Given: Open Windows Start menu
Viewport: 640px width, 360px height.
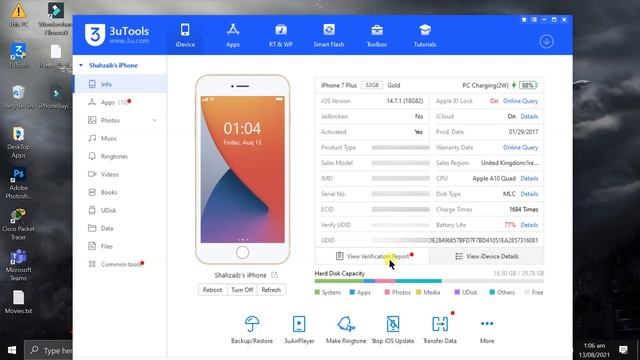Looking at the screenshot, I should pos(12,350).
